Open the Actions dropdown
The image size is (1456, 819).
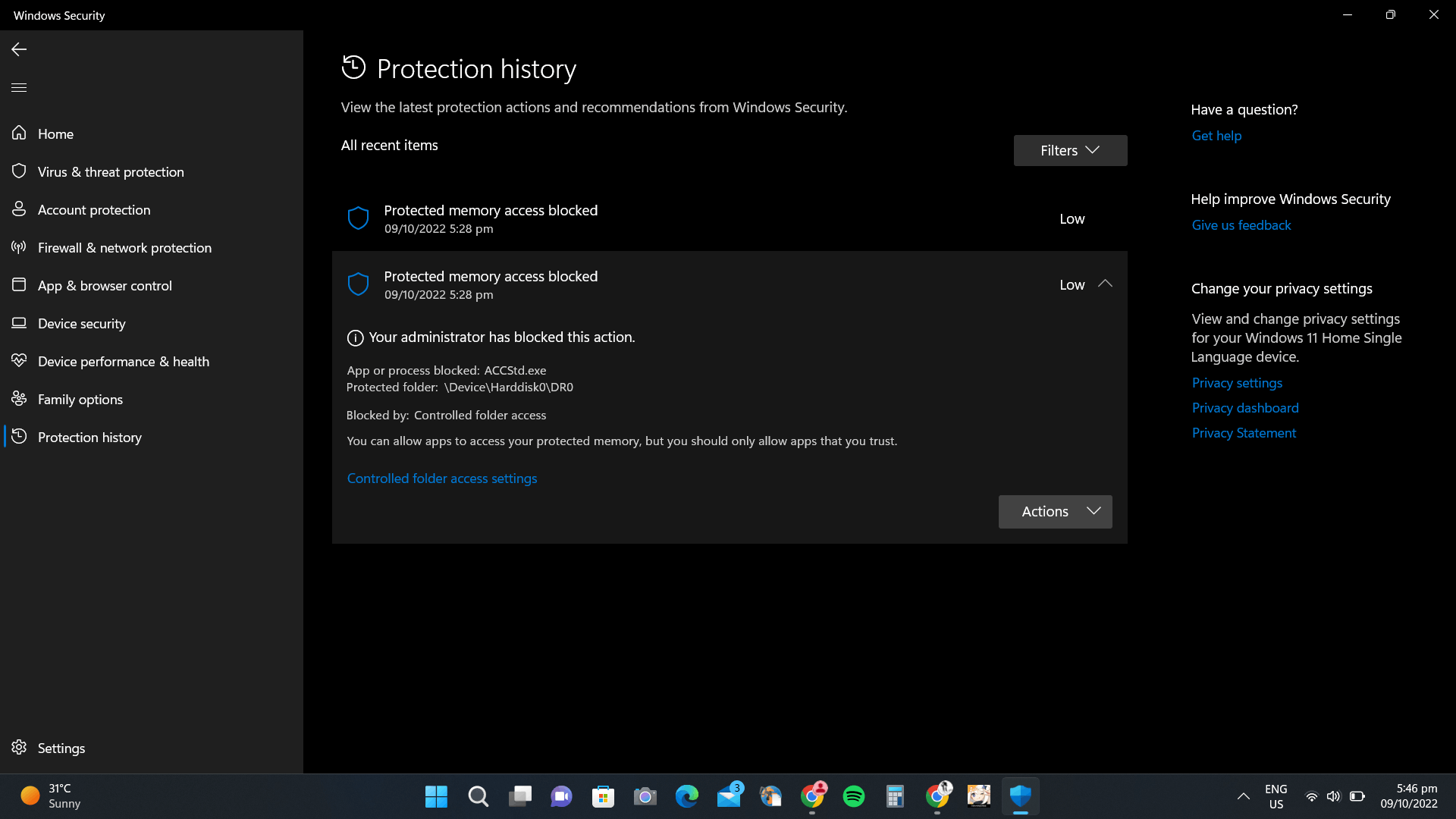pyautogui.click(x=1055, y=511)
